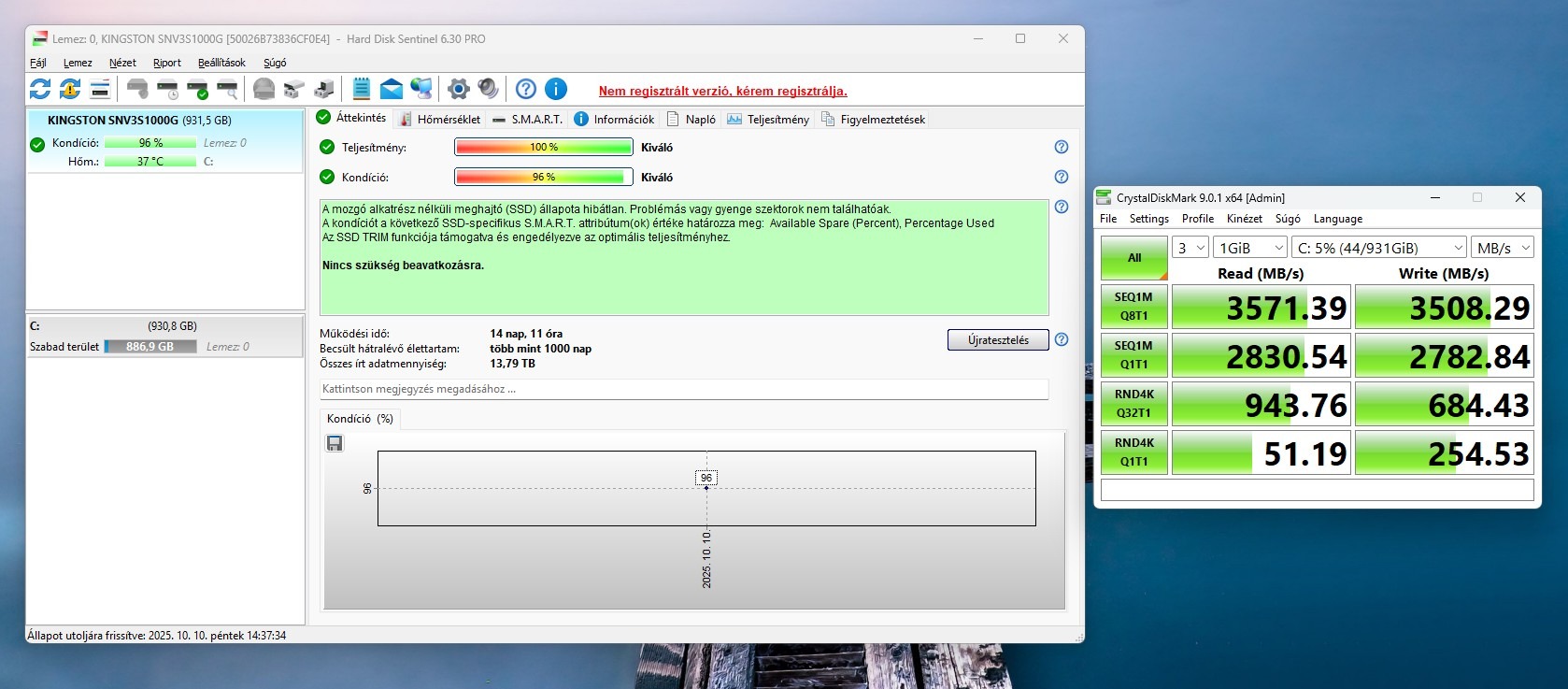Click the Hard Disk Sentinel title bar icon
This screenshot has width=1568, height=689.
[39, 39]
